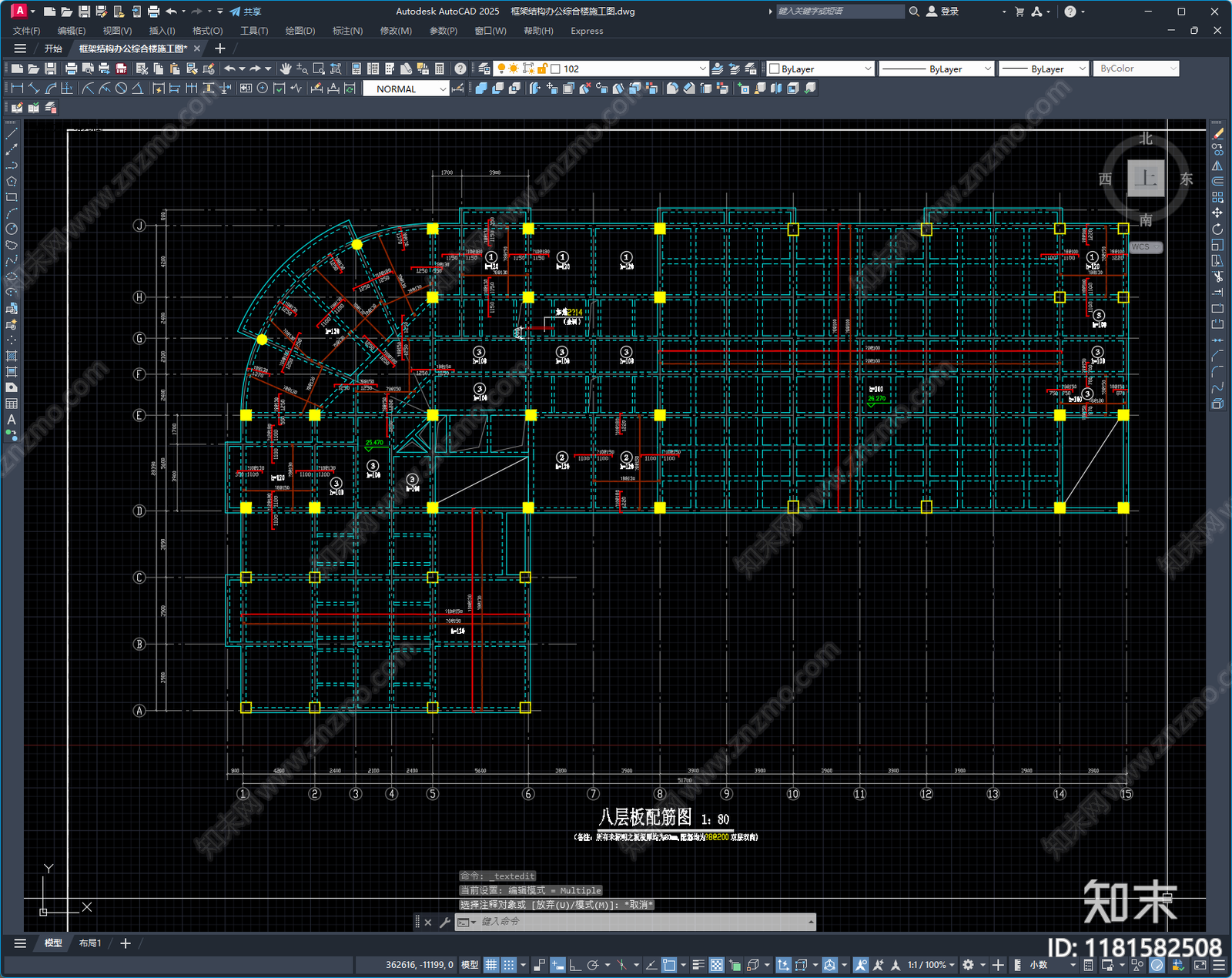Toggle polar tracking in status bar
This screenshot has height=978, width=1232.
click(593, 965)
